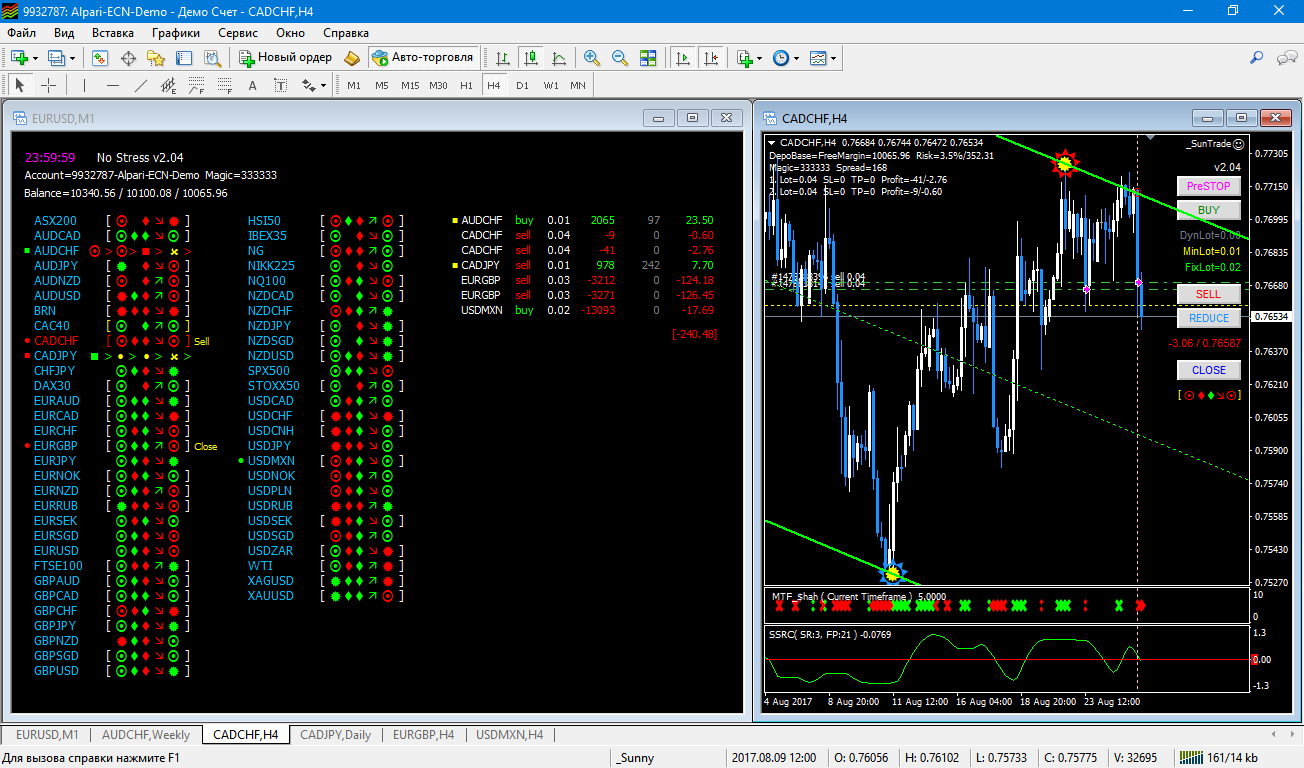Tile chart windows using the toolbar icon
The width and height of the screenshot is (1304, 768).
coord(648,58)
